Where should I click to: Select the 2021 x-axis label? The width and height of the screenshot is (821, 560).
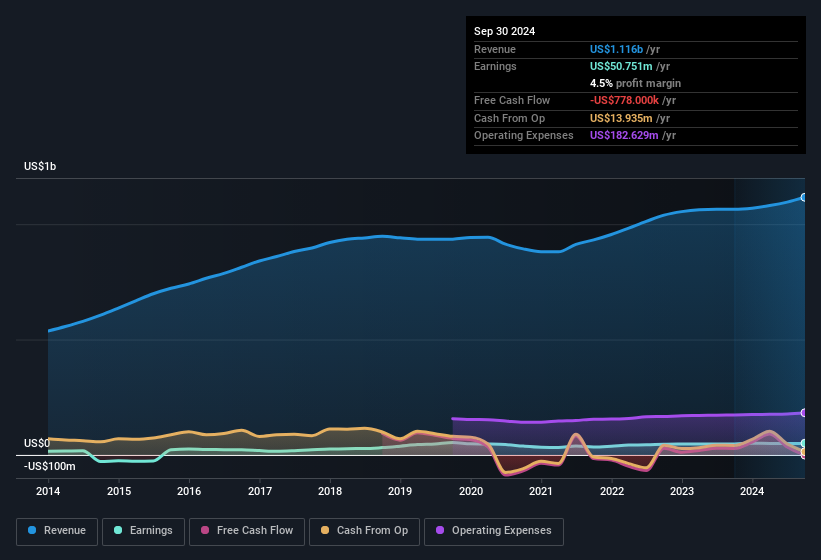(541, 491)
